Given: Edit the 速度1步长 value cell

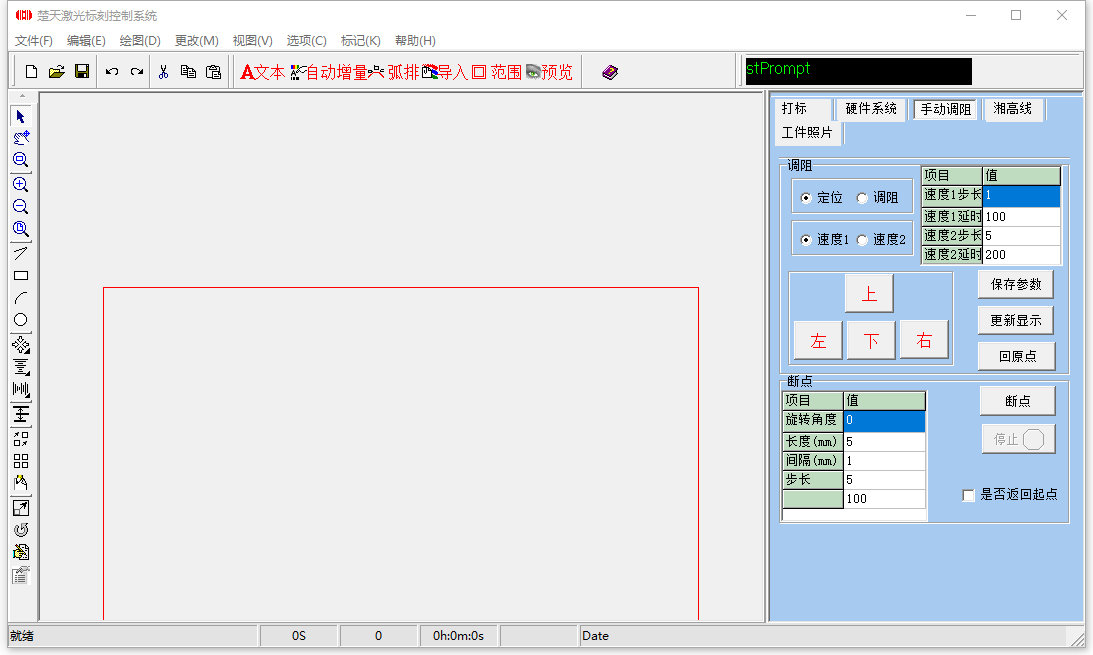Looking at the screenshot, I should coord(1021,196).
